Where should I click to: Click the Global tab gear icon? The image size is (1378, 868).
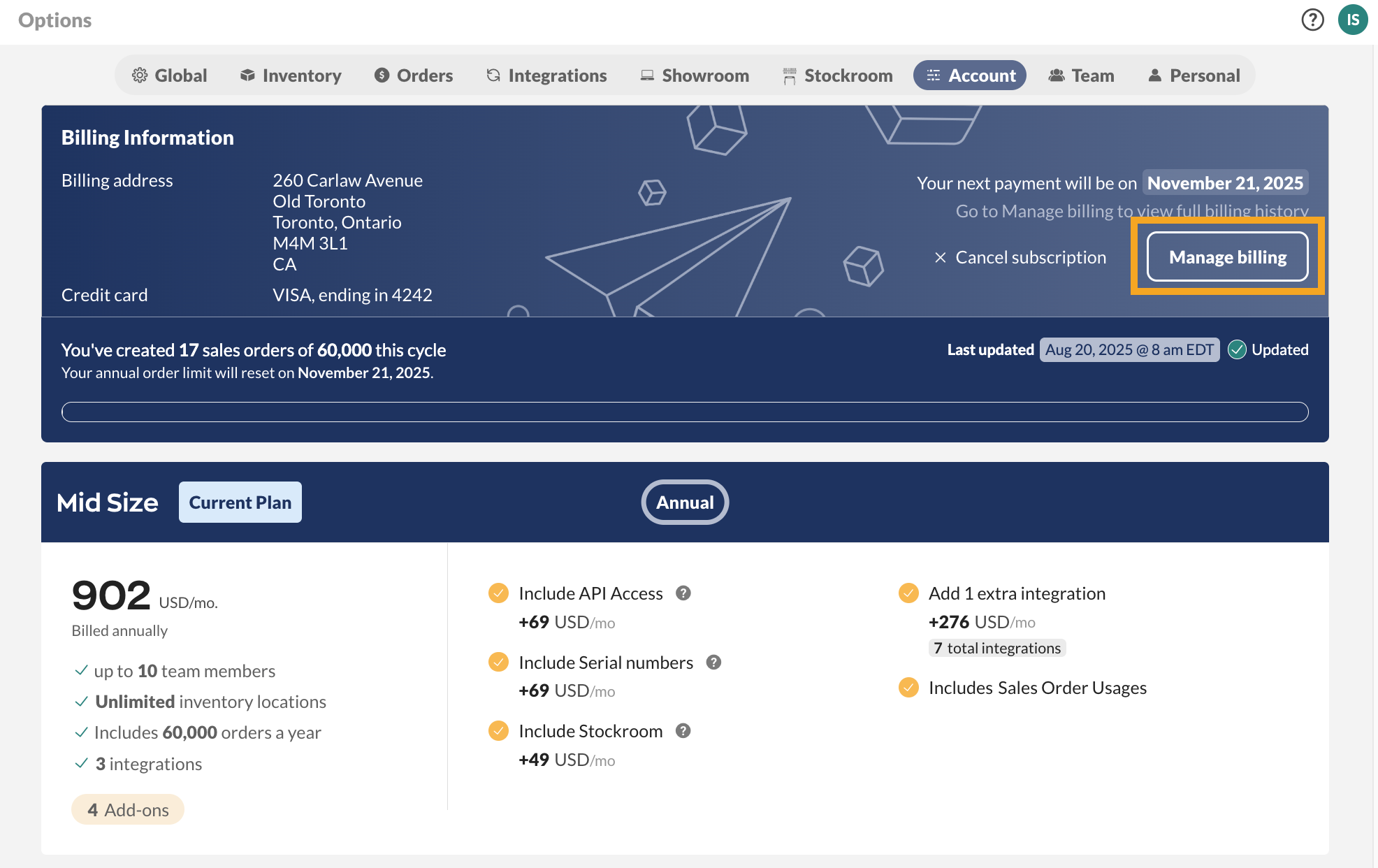tap(140, 75)
